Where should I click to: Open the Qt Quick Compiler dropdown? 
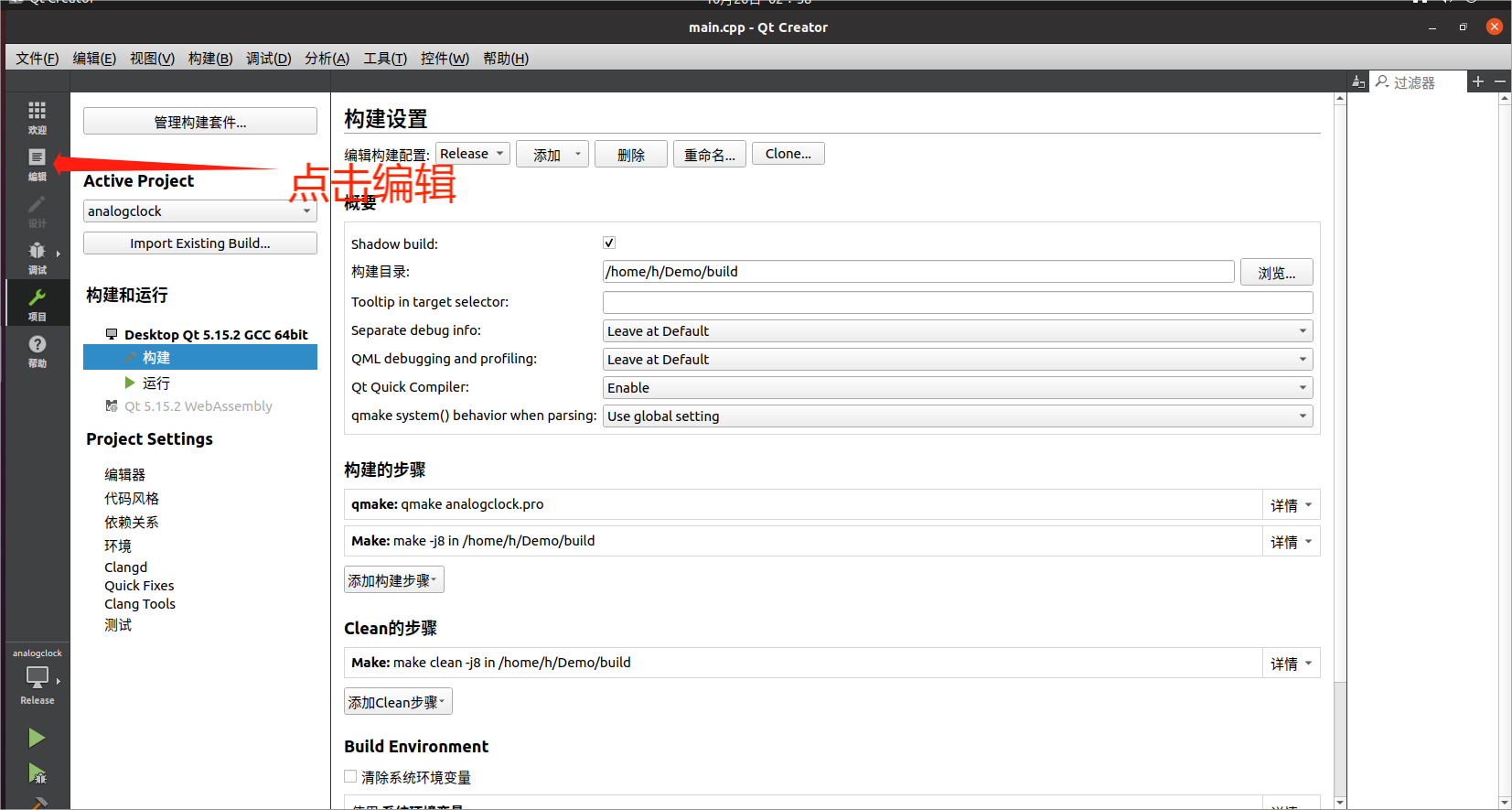(958, 388)
